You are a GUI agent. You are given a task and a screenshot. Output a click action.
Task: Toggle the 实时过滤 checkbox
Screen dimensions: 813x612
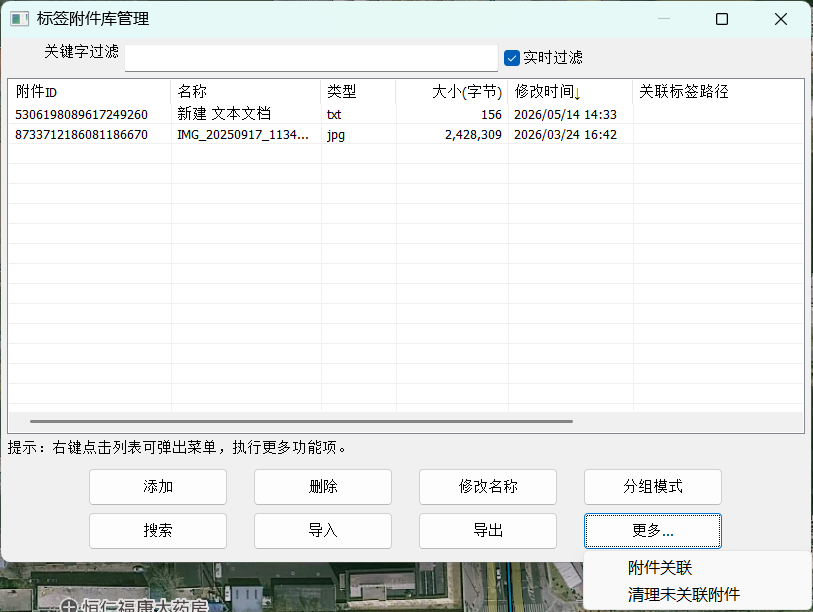click(512, 58)
